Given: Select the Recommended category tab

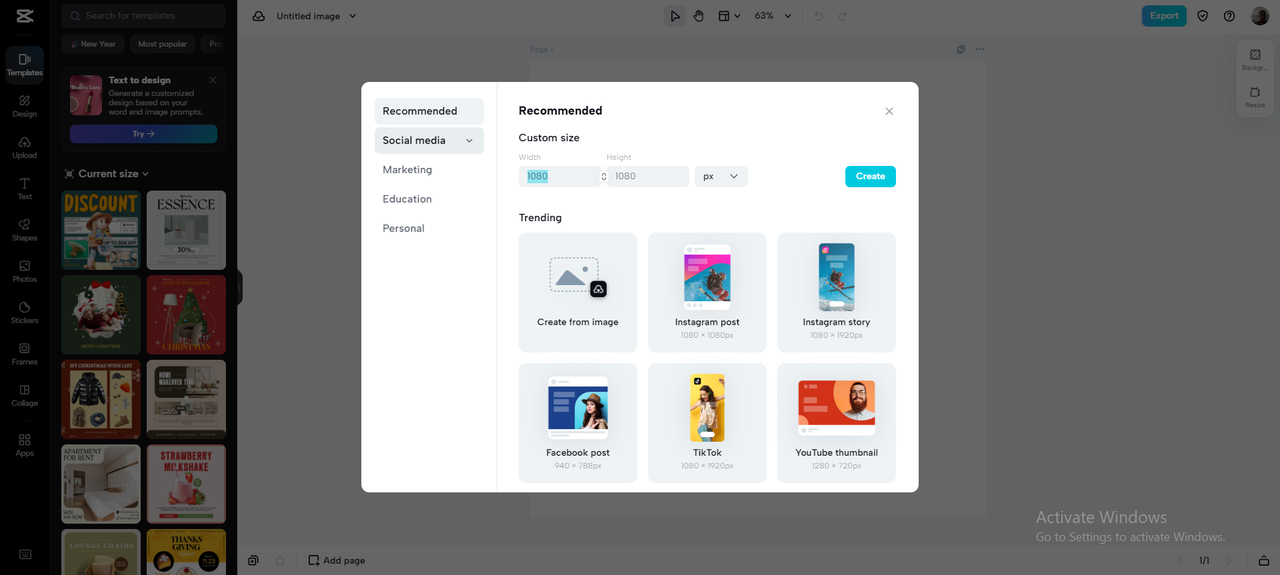Looking at the screenshot, I should click(429, 111).
